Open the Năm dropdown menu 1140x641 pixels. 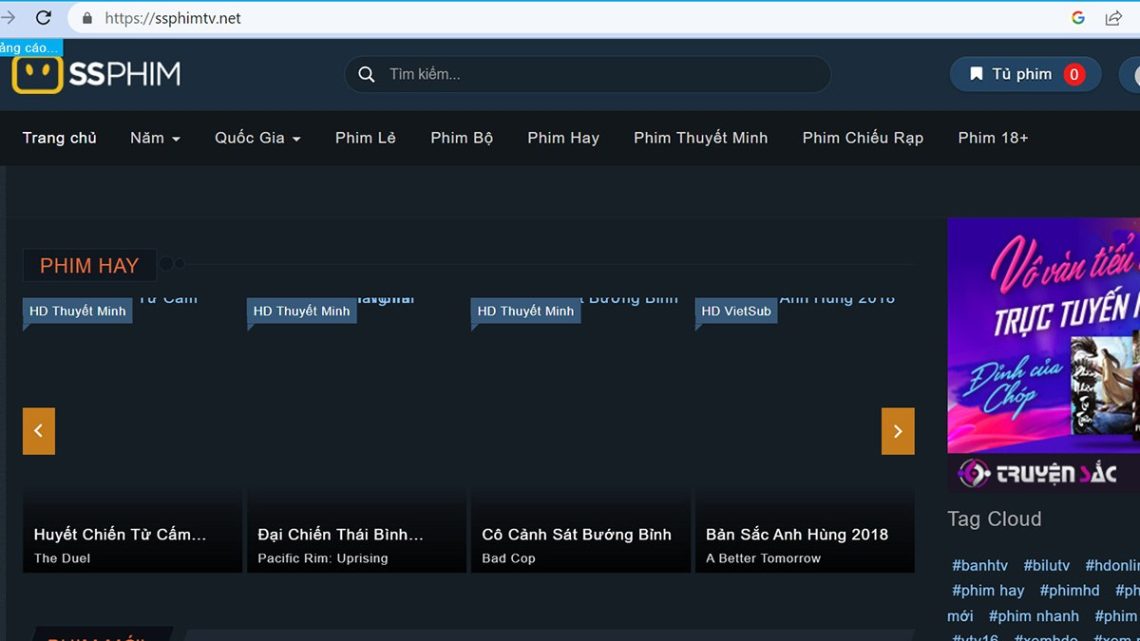pos(154,138)
